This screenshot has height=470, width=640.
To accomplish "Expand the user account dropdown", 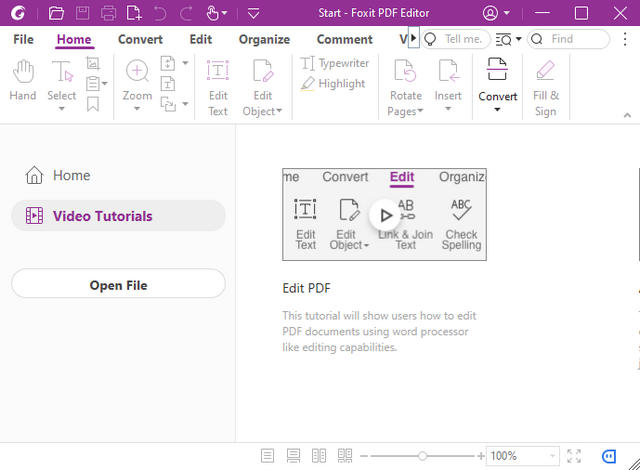I will coord(507,13).
